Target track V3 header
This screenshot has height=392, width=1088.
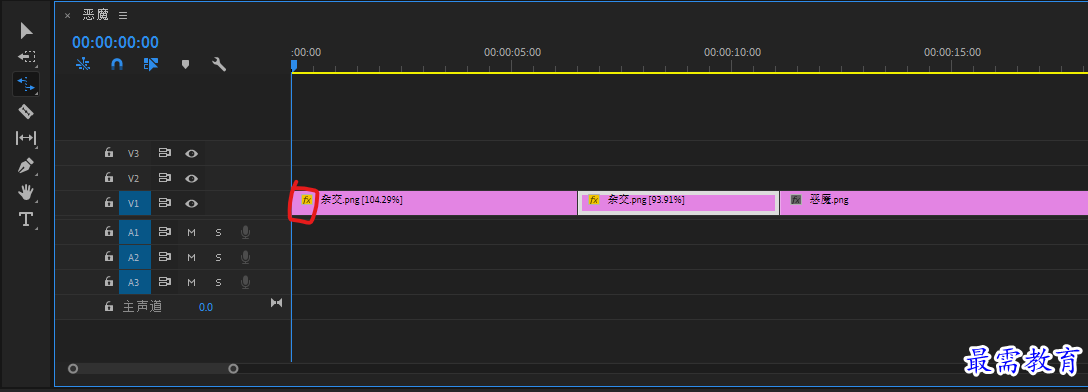pos(134,153)
